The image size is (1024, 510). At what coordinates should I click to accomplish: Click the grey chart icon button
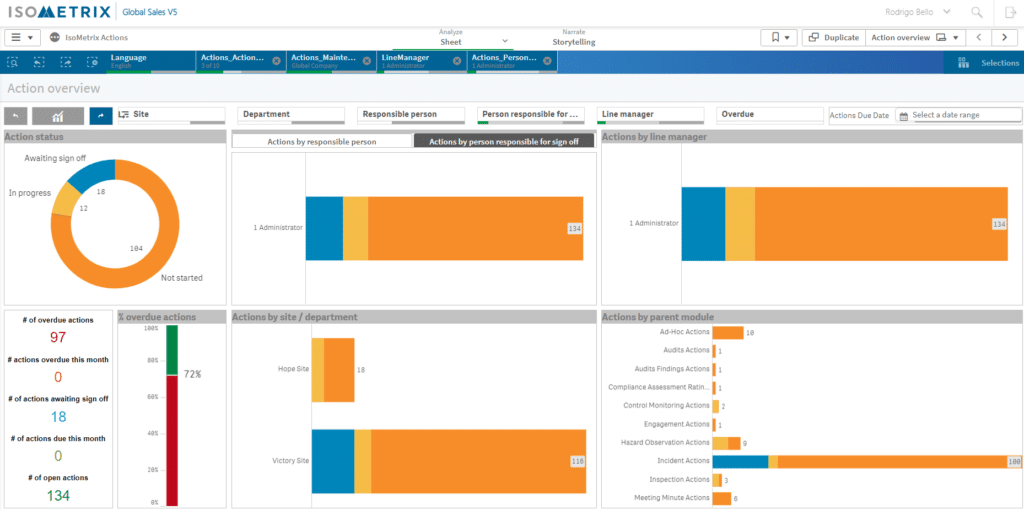(x=58, y=116)
